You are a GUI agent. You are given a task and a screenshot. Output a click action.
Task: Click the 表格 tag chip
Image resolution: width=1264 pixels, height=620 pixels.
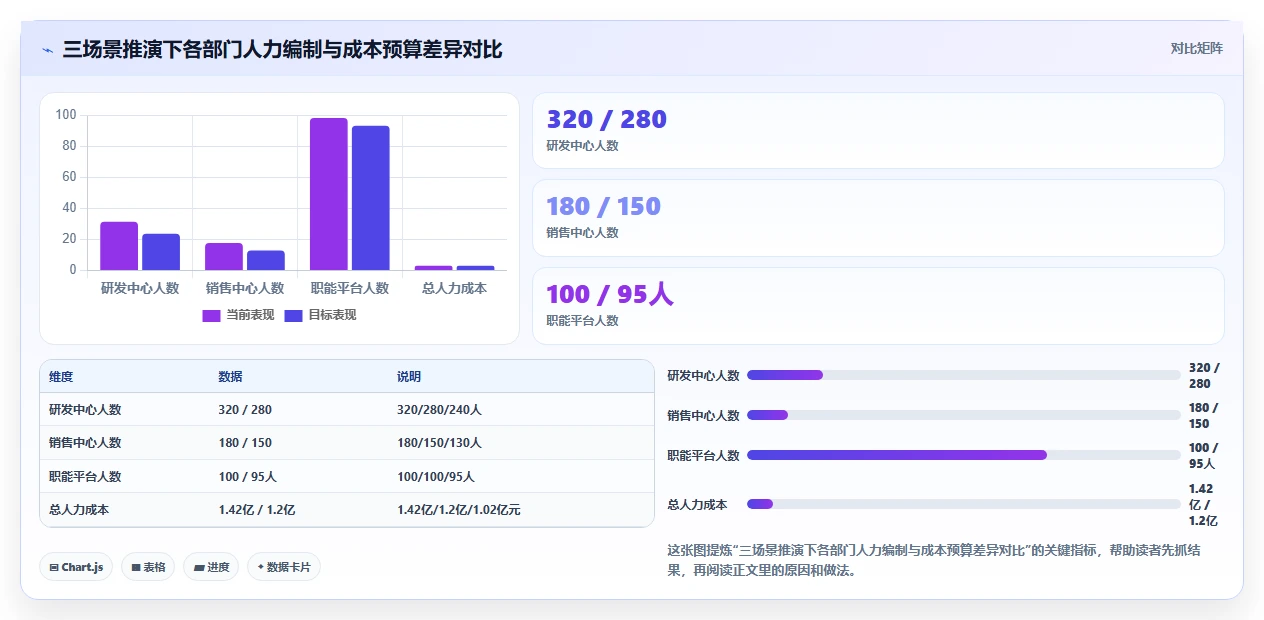tap(148, 567)
